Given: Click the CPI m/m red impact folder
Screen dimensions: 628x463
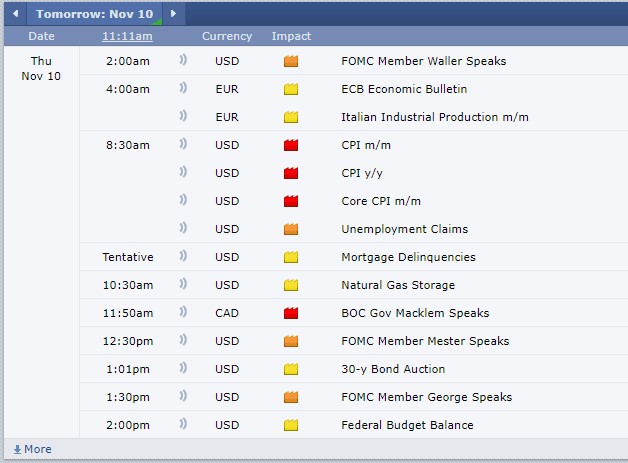Looking at the screenshot, I should (x=291, y=145).
